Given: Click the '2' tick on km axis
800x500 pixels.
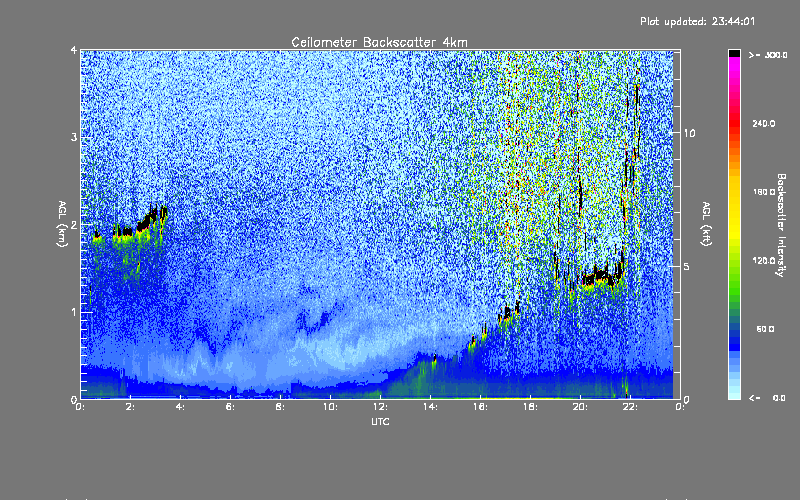Looking at the screenshot, I should [x=74, y=225].
